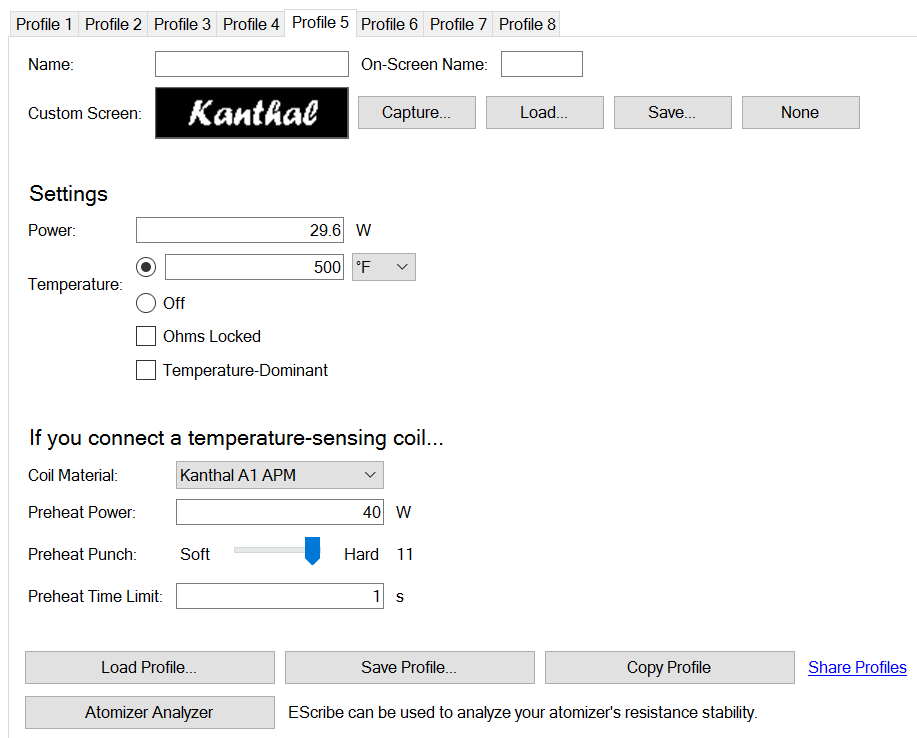Click the Kanthal custom screen image
The width and height of the screenshot is (917, 738).
click(252, 112)
